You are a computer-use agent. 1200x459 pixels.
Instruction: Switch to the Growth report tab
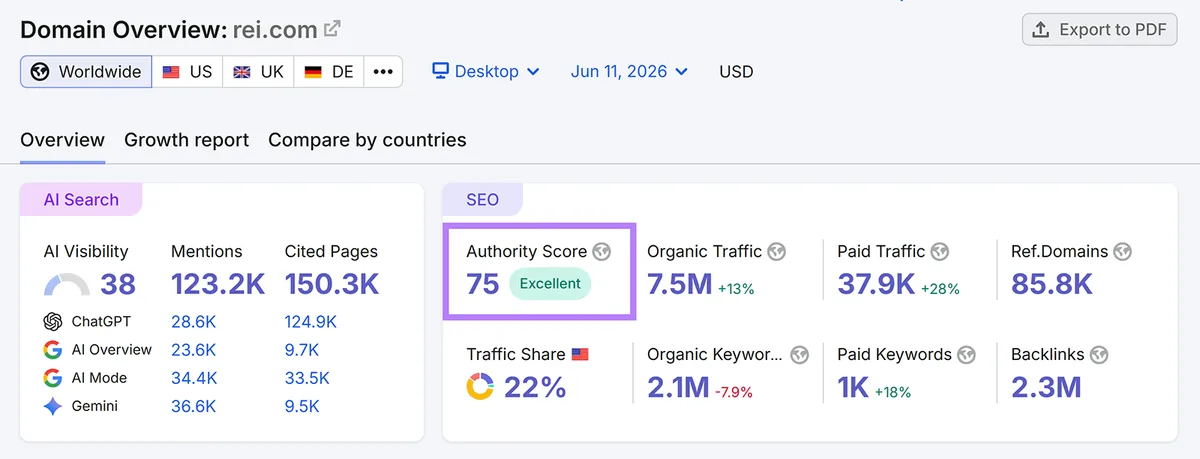click(186, 140)
